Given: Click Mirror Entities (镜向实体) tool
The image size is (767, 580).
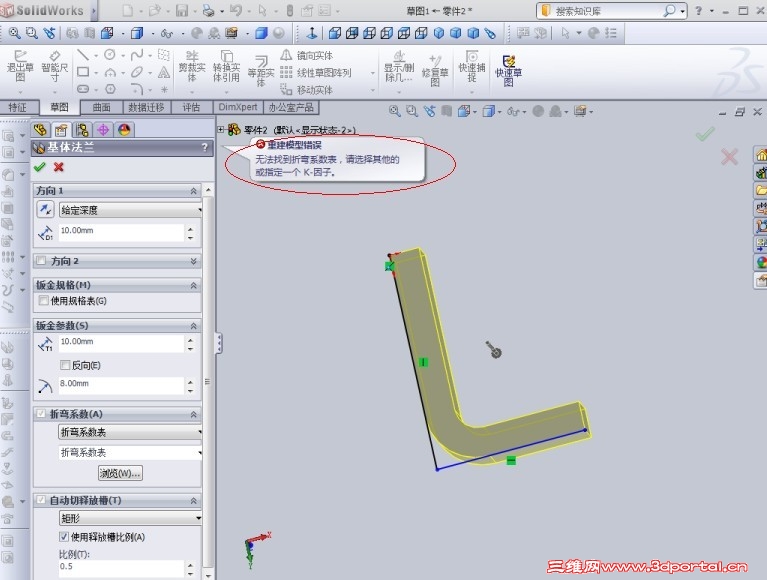Looking at the screenshot, I should click(307, 55).
